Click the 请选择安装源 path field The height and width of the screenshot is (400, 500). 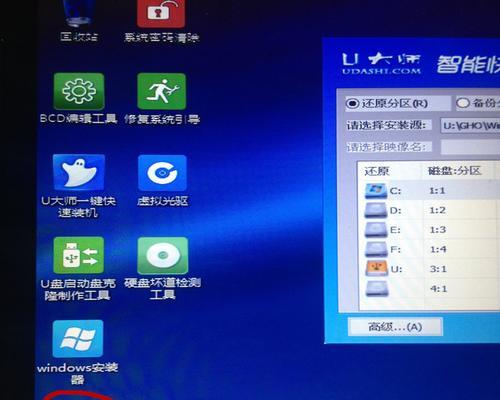pyautogui.click(x=470, y=126)
